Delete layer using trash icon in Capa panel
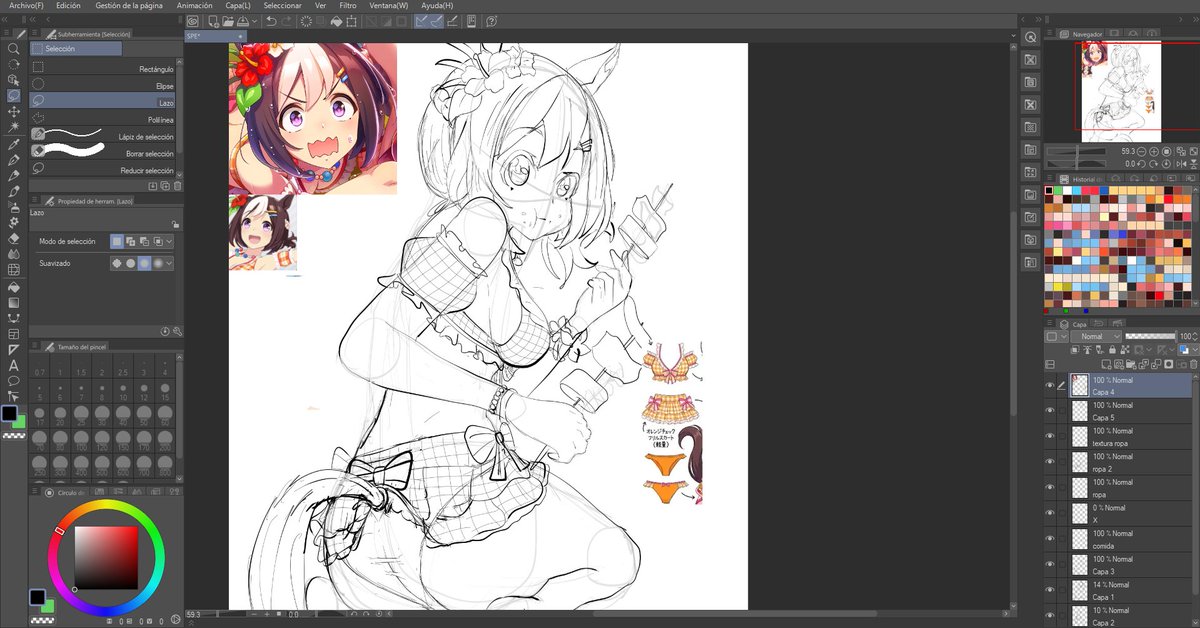This screenshot has width=1200, height=628. 1192,362
